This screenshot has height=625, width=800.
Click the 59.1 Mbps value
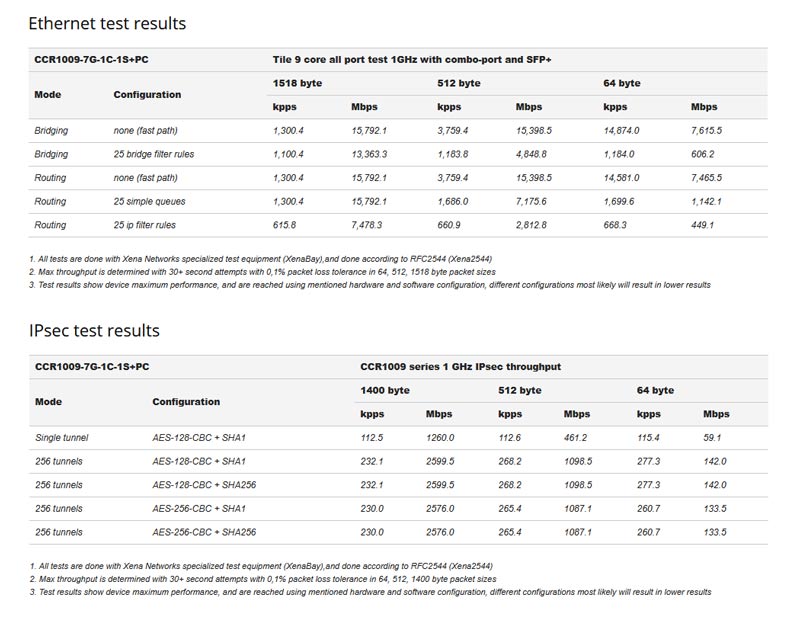point(712,438)
